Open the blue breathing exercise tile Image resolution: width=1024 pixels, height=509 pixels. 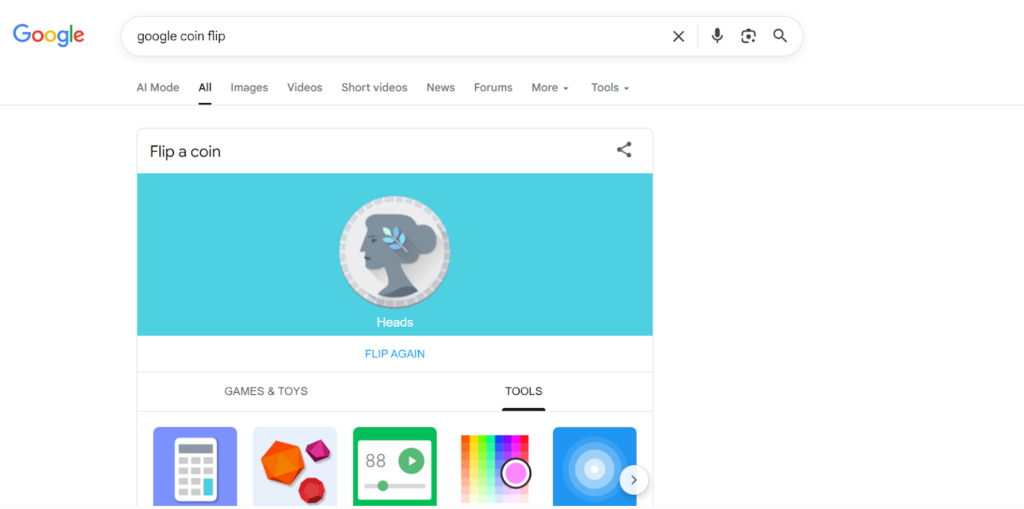coord(594,467)
